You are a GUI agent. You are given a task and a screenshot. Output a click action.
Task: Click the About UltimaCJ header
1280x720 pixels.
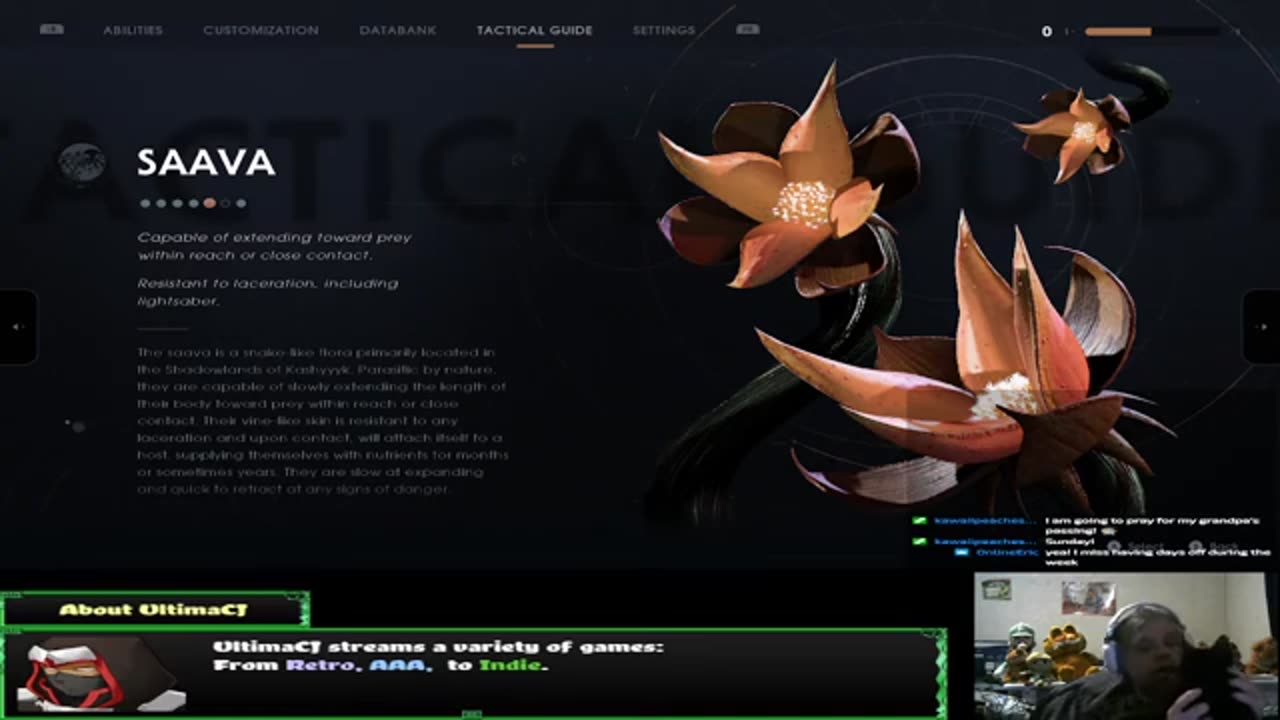click(153, 609)
